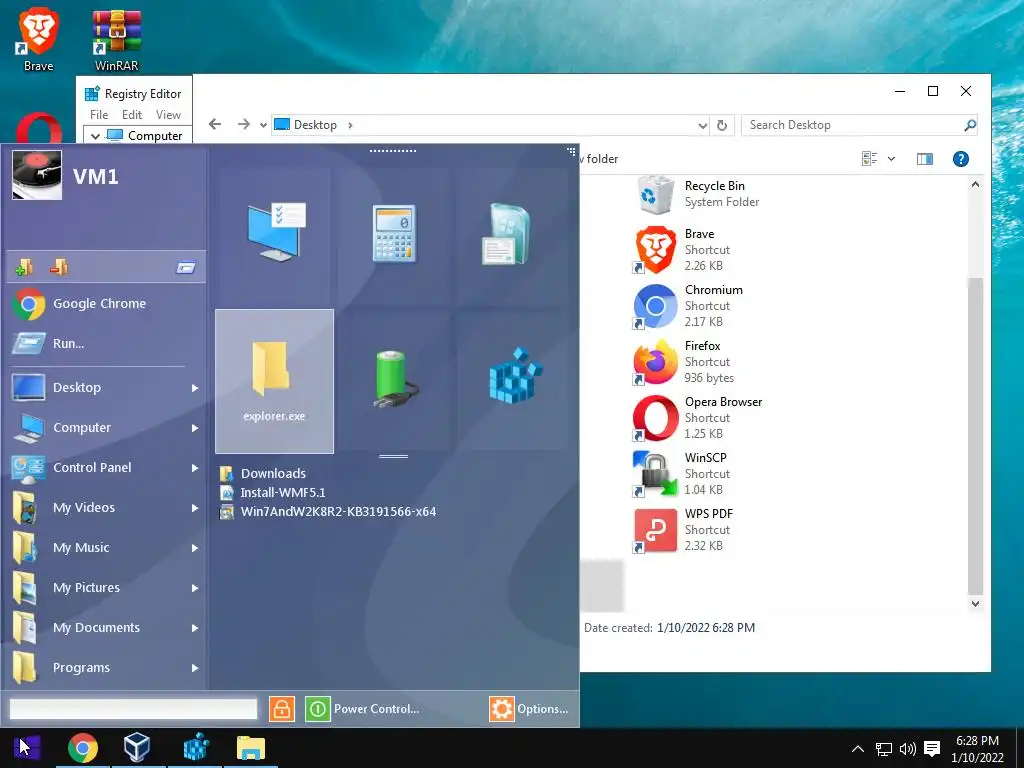Open the green battery power tile

coord(394,381)
